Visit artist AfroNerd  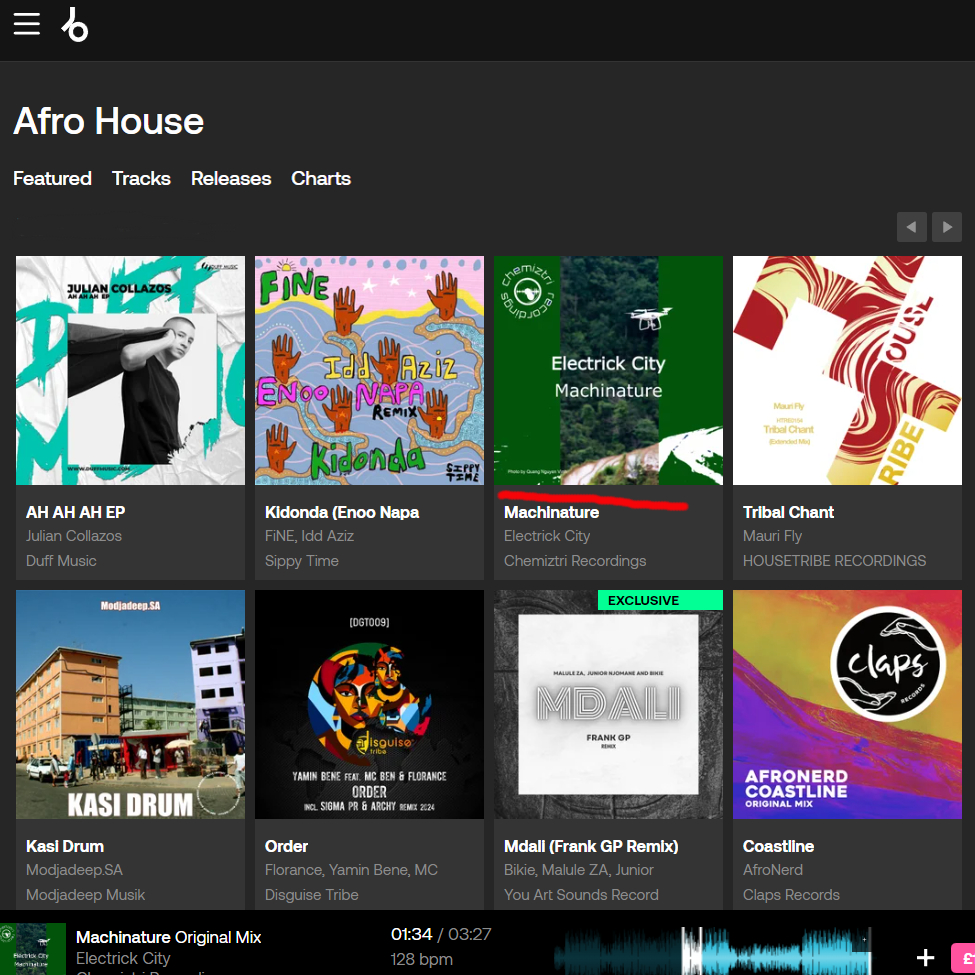772,870
